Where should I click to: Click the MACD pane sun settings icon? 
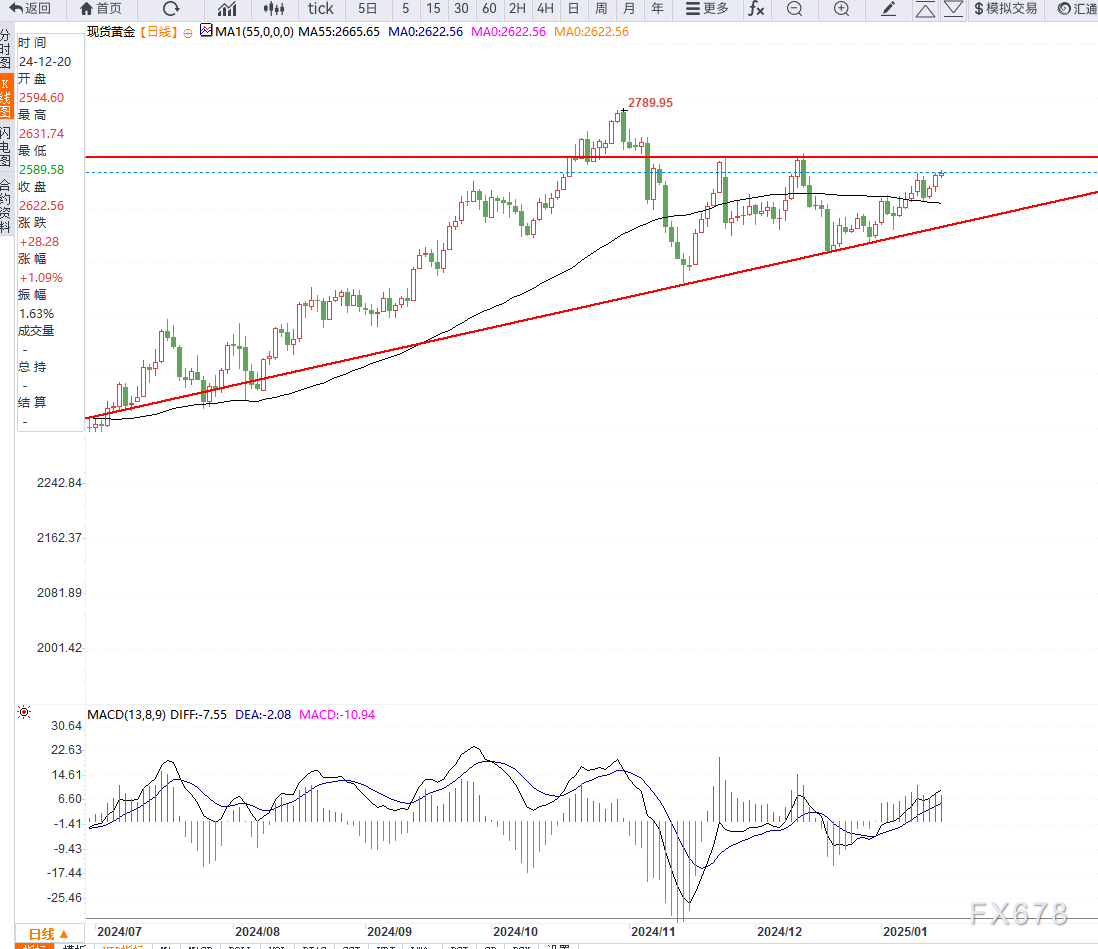(x=23, y=712)
